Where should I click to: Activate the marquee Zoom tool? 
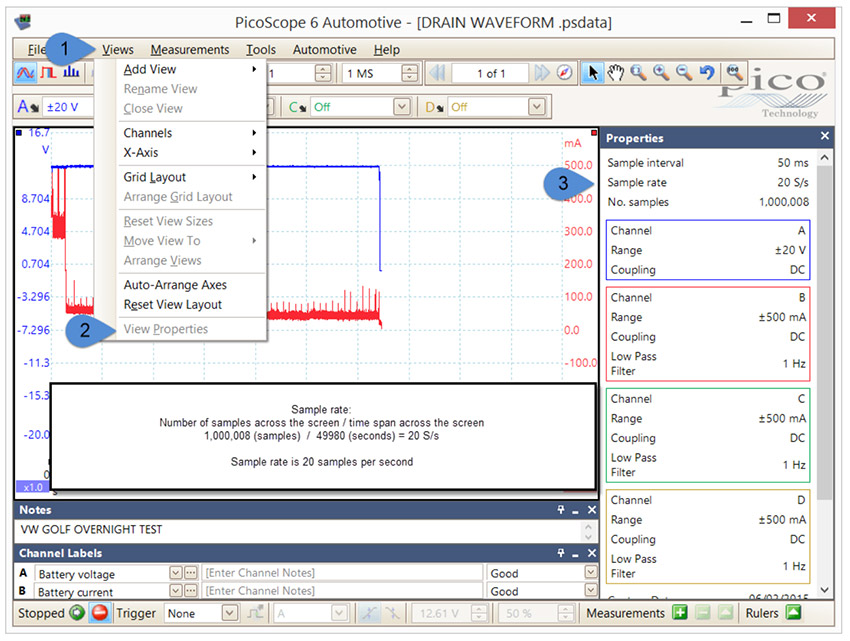point(638,73)
